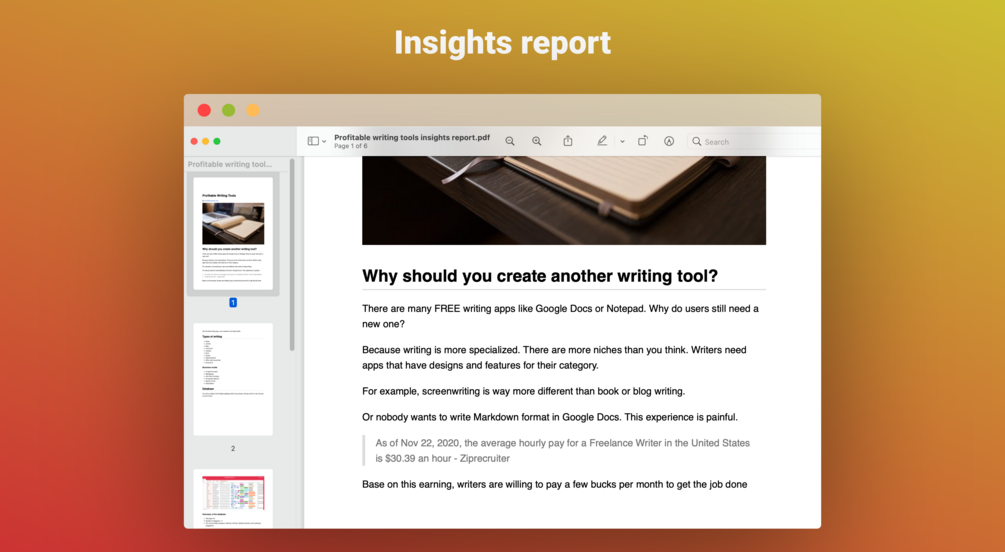1005x552 pixels.
Task: Click paragraph starting 'Or nobody wants to write Markdown'
Action: click(x=550, y=417)
